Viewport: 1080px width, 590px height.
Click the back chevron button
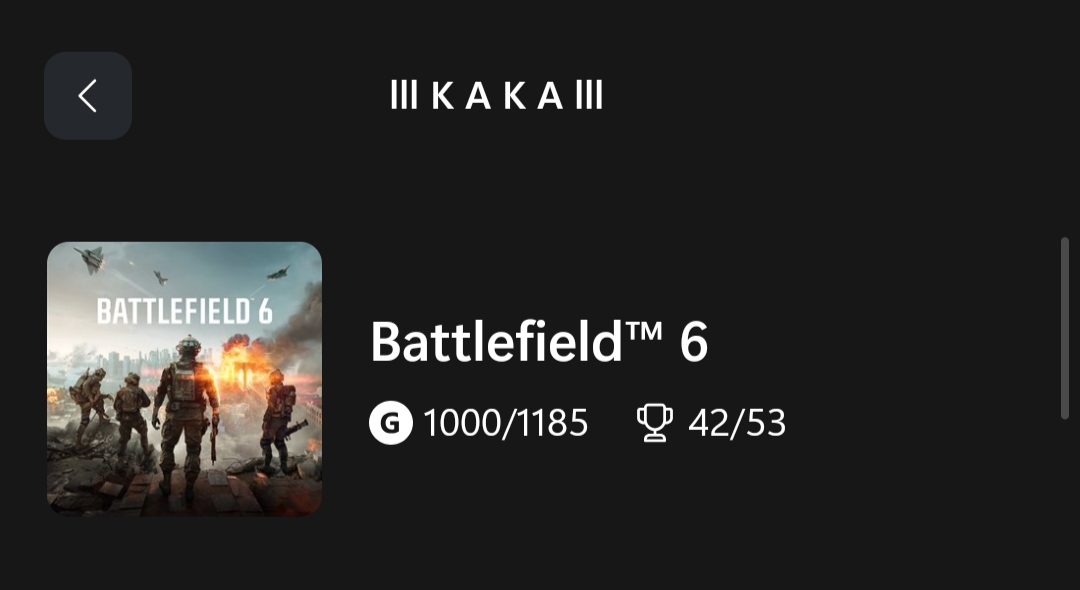pos(88,96)
